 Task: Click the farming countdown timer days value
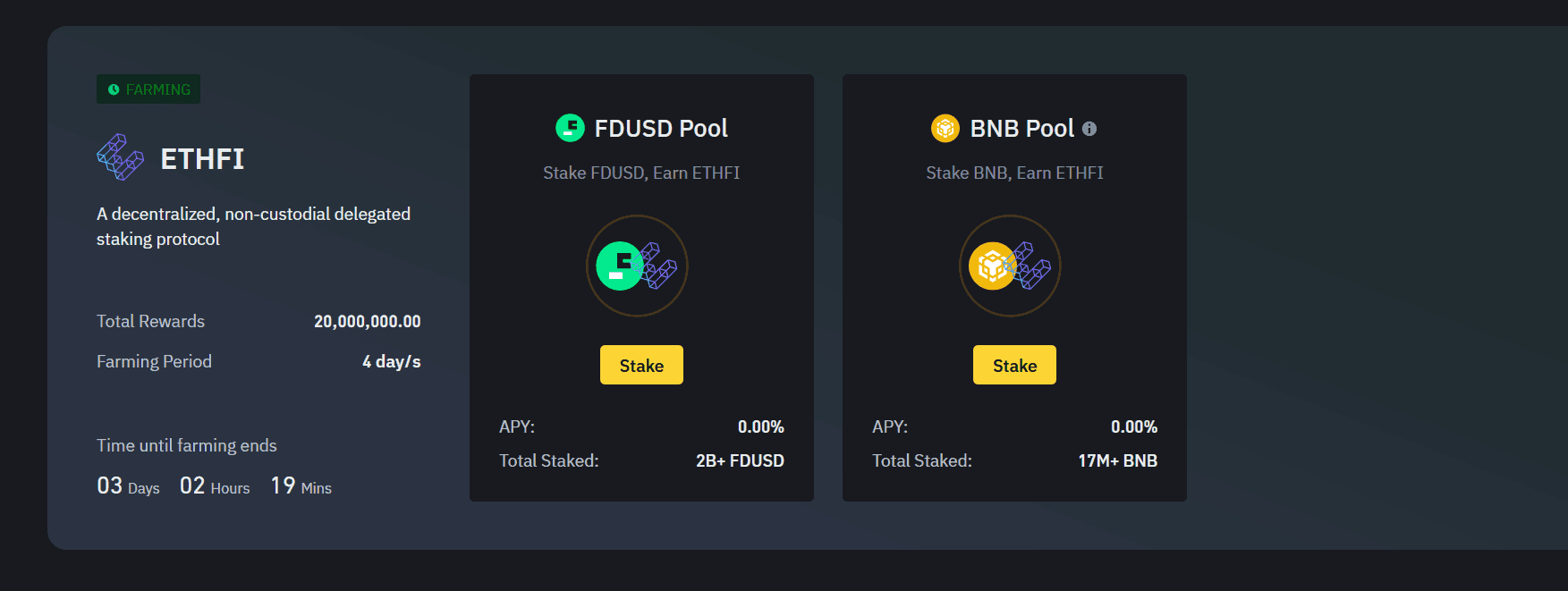tap(110, 485)
